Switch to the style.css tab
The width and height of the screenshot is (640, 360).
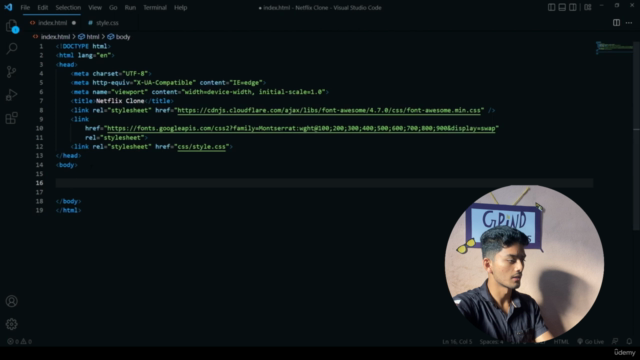tap(107, 23)
